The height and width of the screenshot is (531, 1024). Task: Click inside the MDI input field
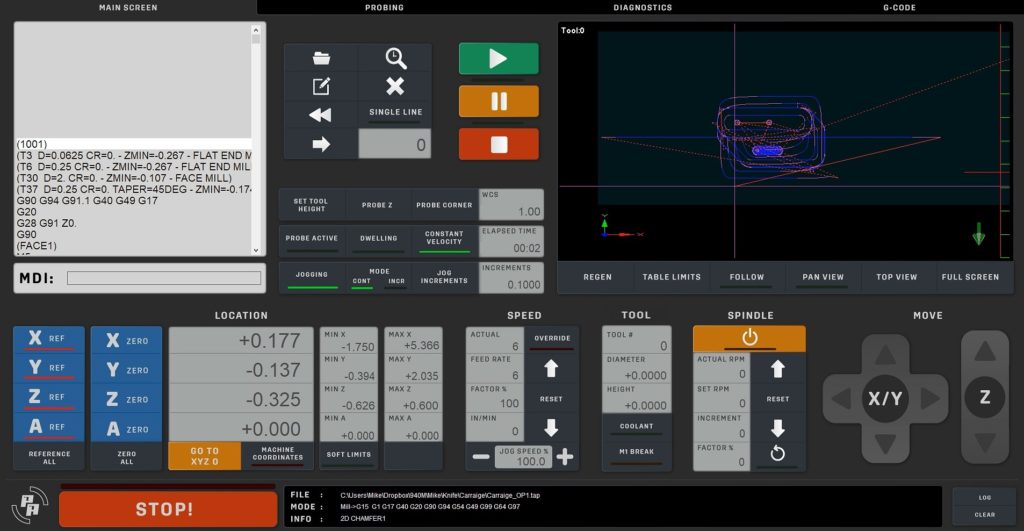[x=163, y=278]
